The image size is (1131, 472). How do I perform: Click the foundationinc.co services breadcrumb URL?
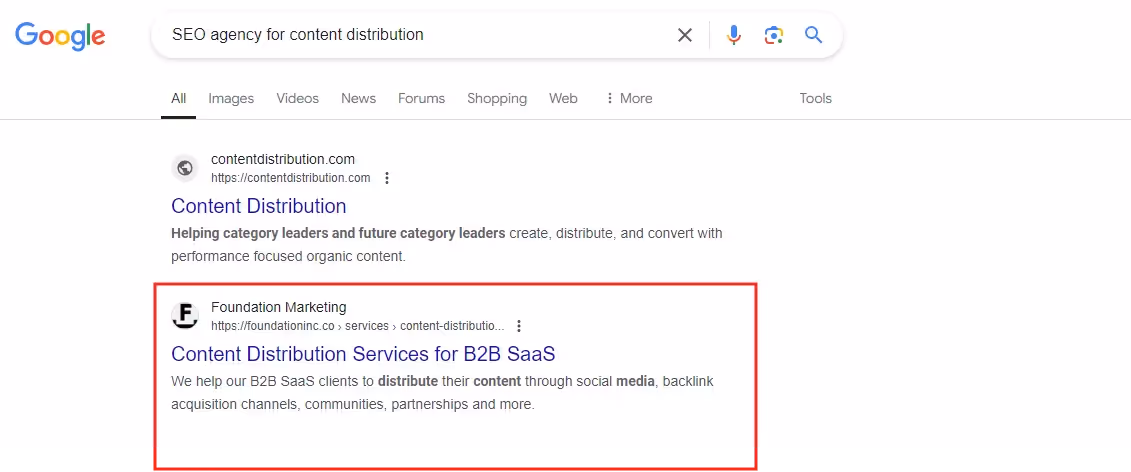pos(358,325)
